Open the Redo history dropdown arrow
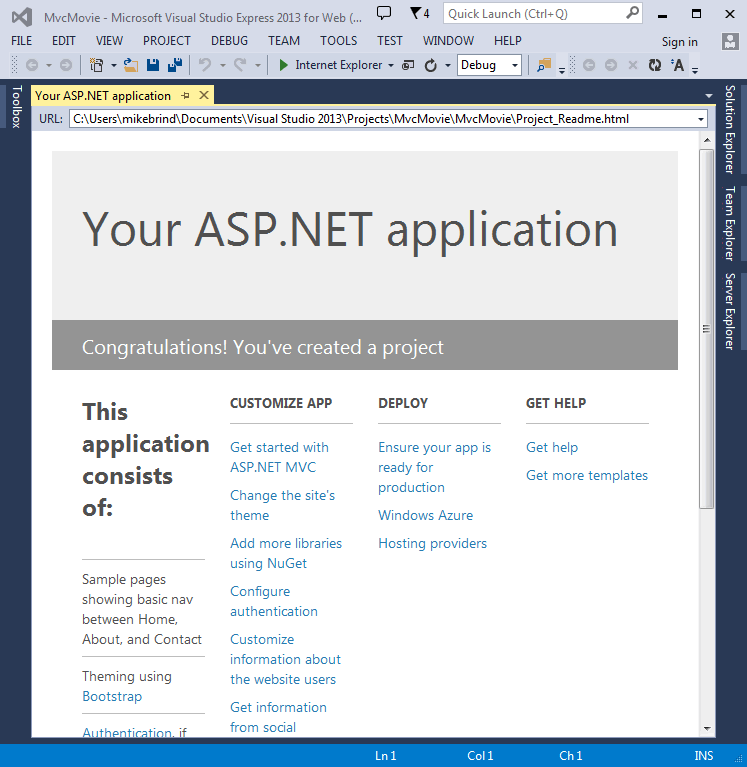Image resolution: width=747 pixels, height=767 pixels. point(257,65)
